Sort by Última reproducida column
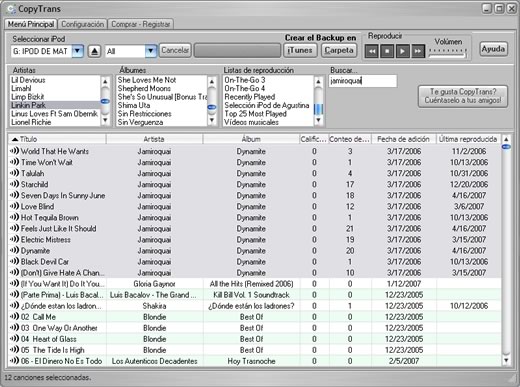520x387 pixels. tap(468, 139)
